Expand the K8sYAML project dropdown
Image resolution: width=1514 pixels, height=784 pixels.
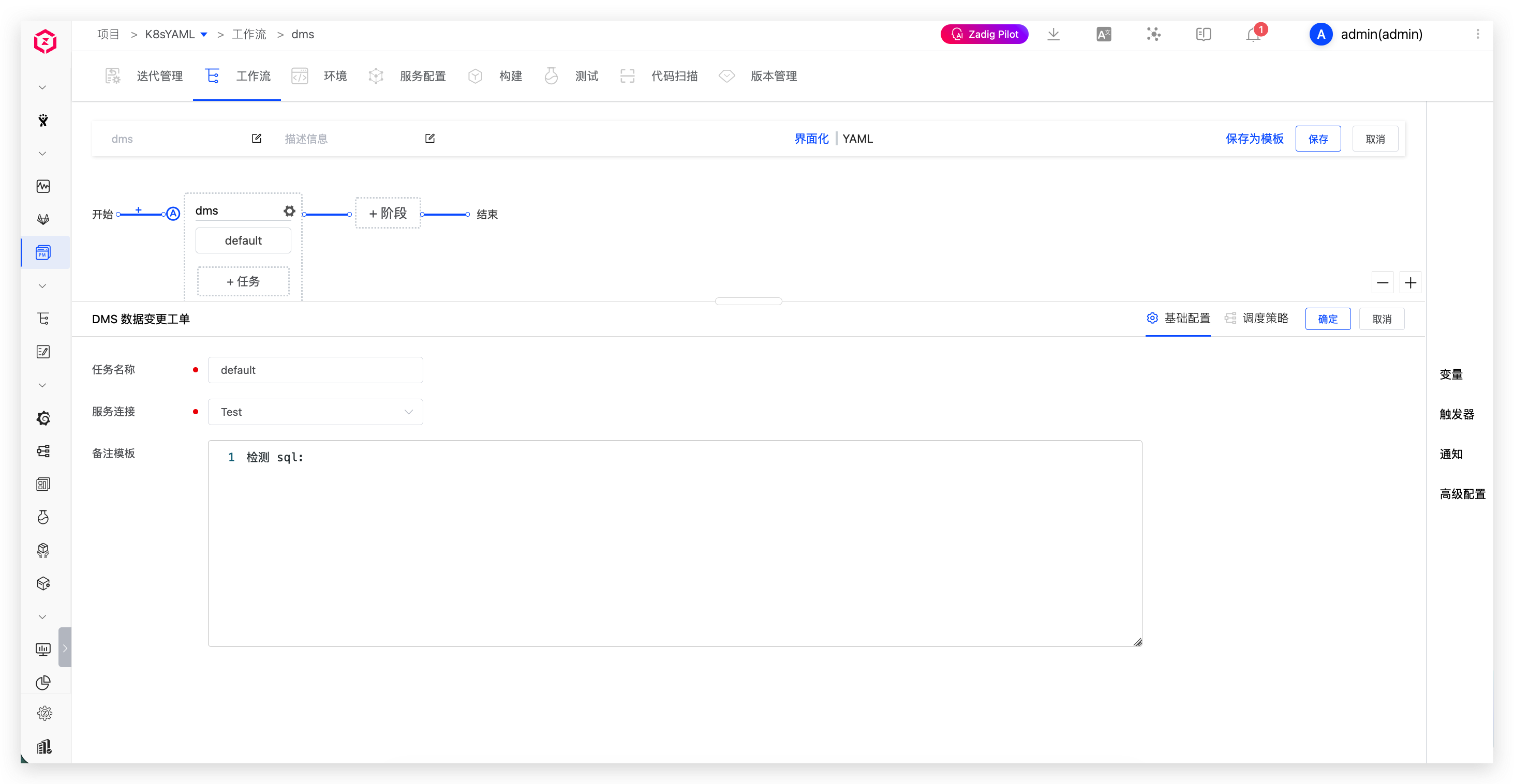coord(203,35)
